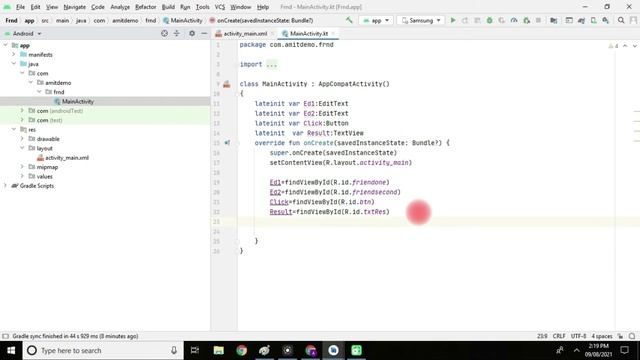Image resolution: width=640 pixels, height=360 pixels.
Task: Open Search Everywhere magnifier icon
Action: (621, 20)
